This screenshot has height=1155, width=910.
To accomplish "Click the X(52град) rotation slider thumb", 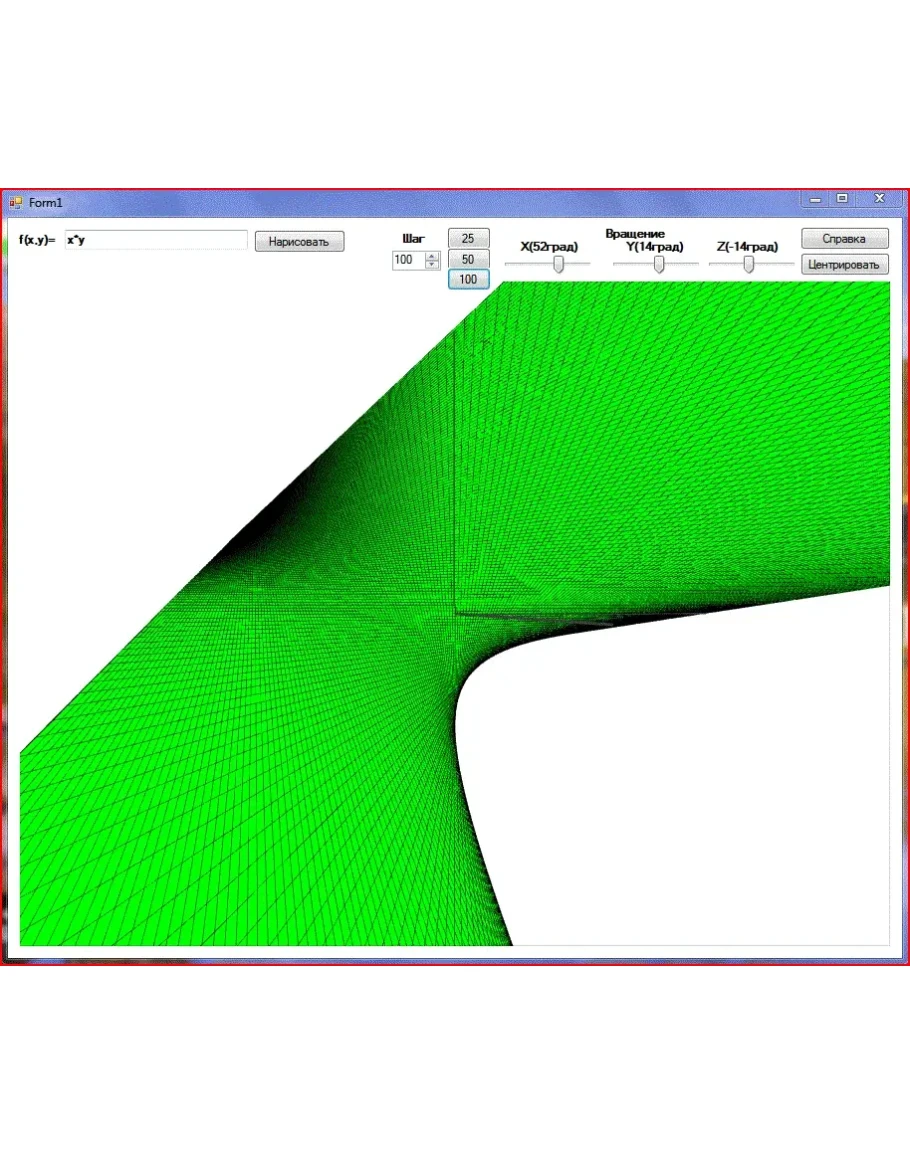I will point(559,264).
